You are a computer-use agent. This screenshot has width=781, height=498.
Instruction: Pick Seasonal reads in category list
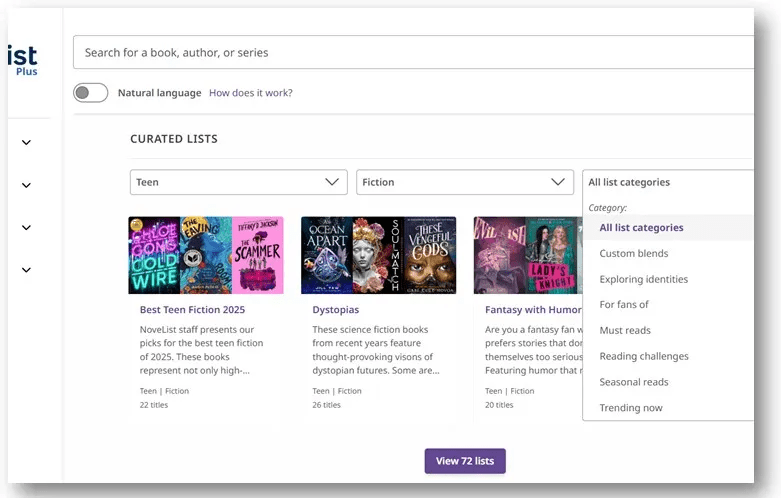tap(633, 382)
